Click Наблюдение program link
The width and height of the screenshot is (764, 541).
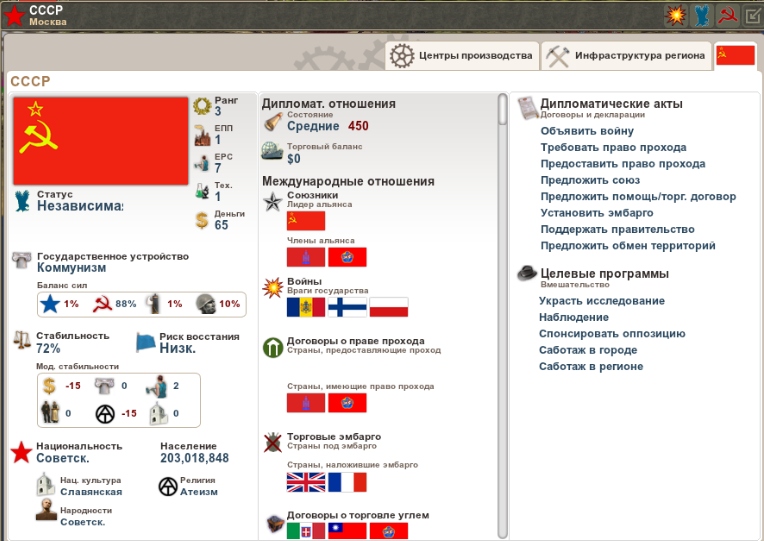(x=573, y=317)
